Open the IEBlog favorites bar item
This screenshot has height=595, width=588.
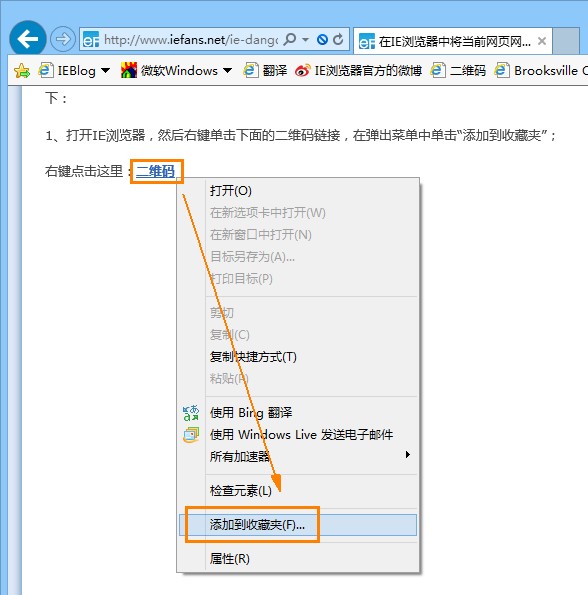pos(68,71)
